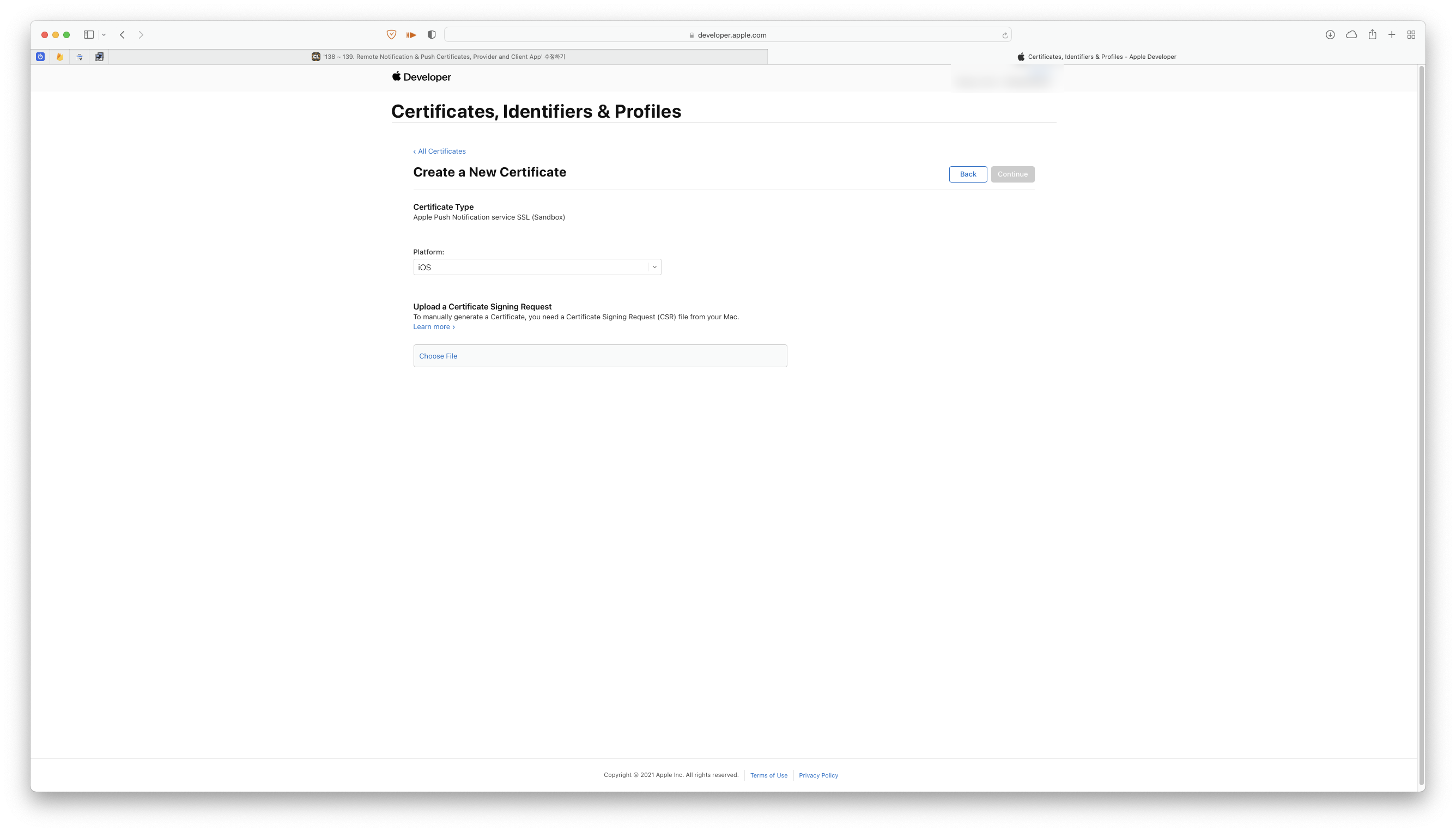Click Choose File to upload a CSR

pos(438,356)
